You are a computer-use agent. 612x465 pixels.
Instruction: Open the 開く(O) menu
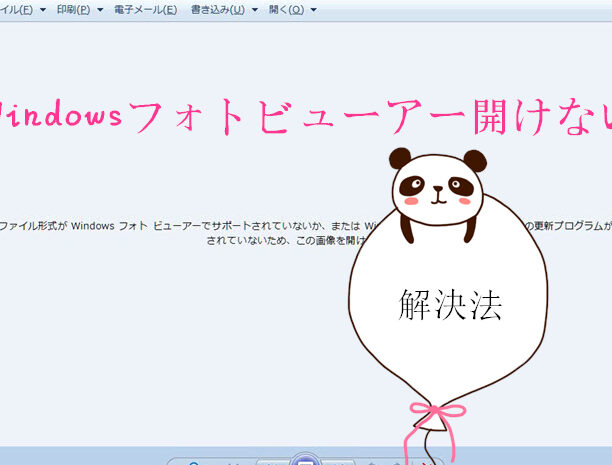286,9
